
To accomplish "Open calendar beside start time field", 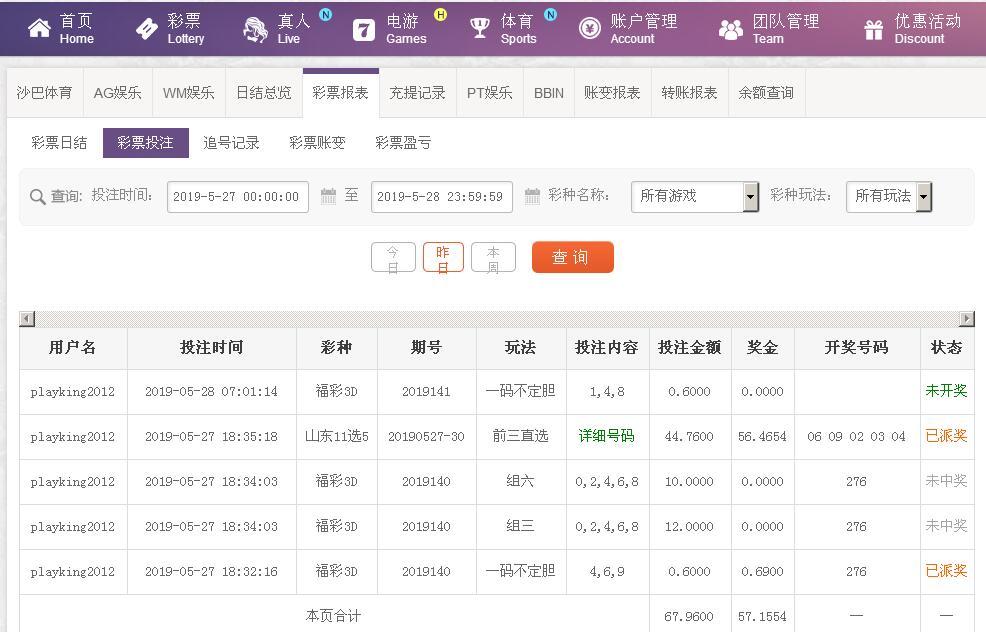I will pyautogui.click(x=328, y=196).
